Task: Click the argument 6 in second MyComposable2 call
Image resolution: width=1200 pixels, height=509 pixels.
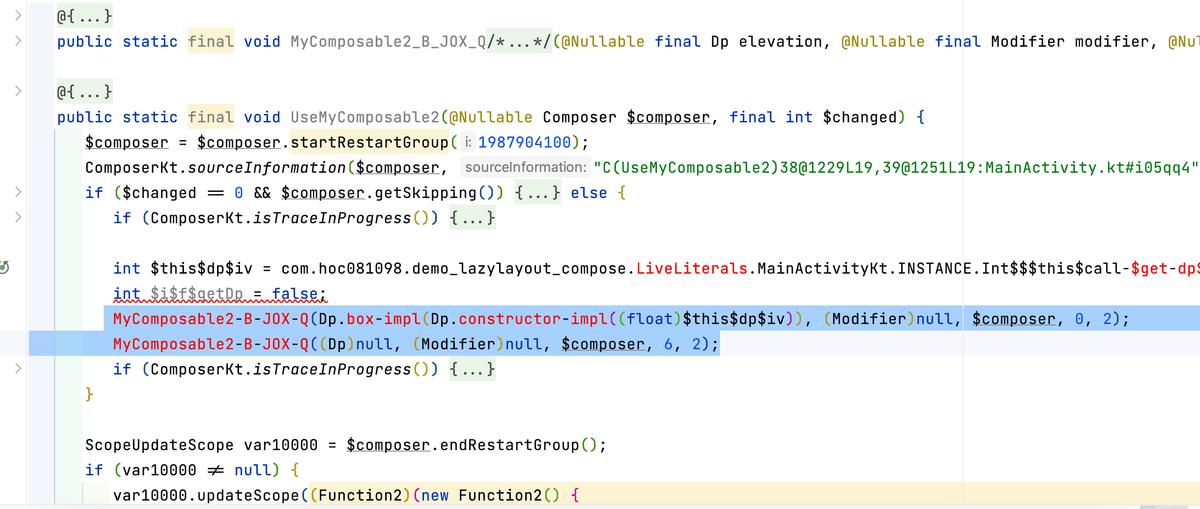Action: pos(667,344)
